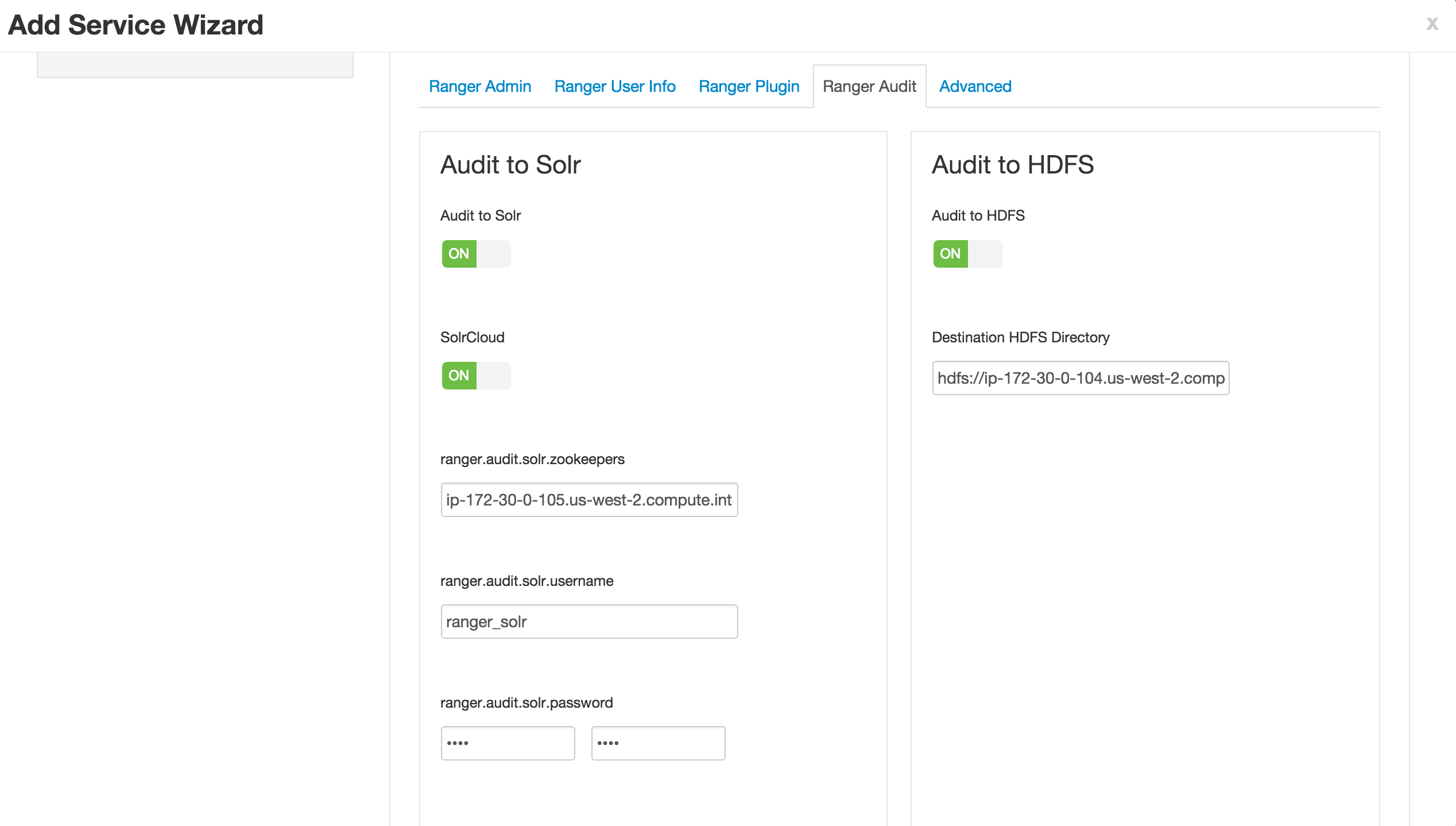Click the confirm password field
The width and height of the screenshot is (1456, 826).
(x=658, y=743)
